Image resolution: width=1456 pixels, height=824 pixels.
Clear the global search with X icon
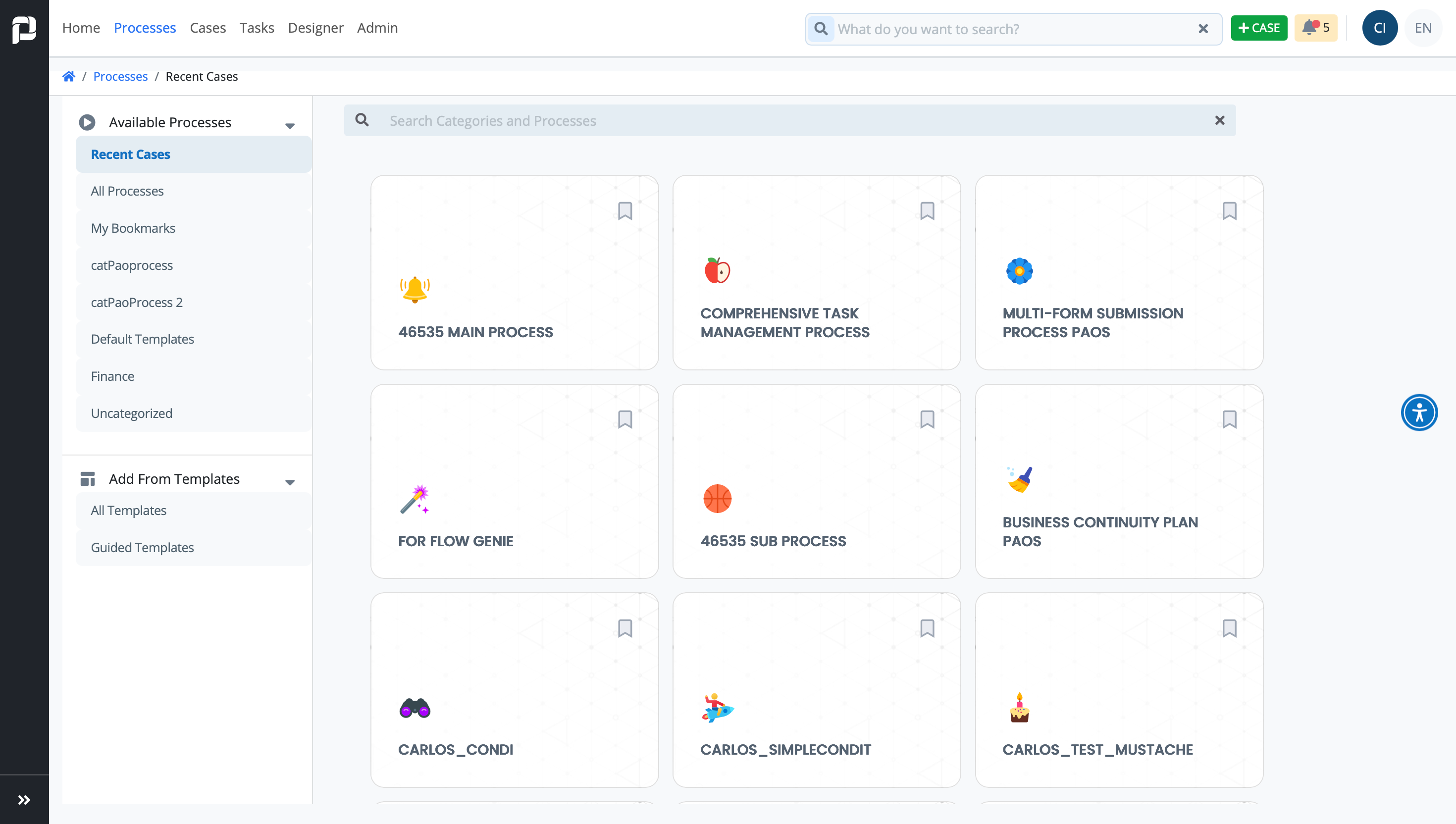coord(1203,29)
